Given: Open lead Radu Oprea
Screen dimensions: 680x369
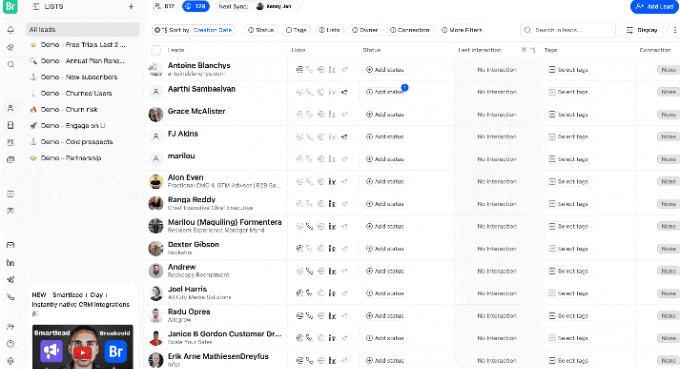Looking at the screenshot, I should pos(189,312).
